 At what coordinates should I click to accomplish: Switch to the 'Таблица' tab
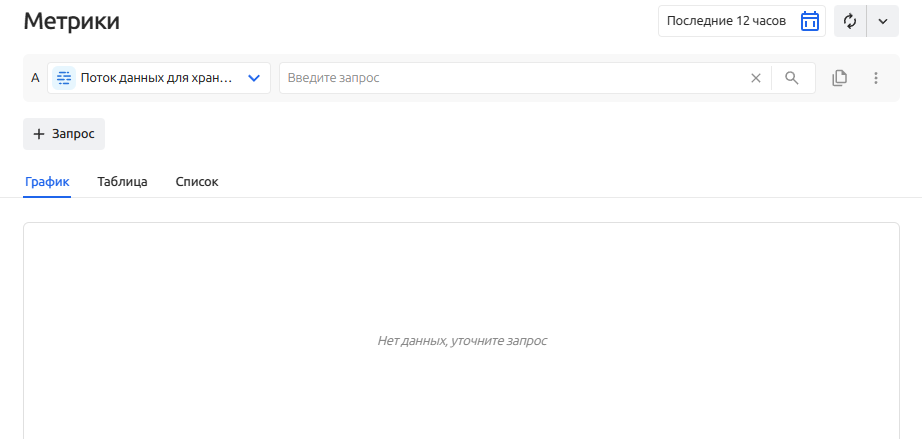(123, 182)
